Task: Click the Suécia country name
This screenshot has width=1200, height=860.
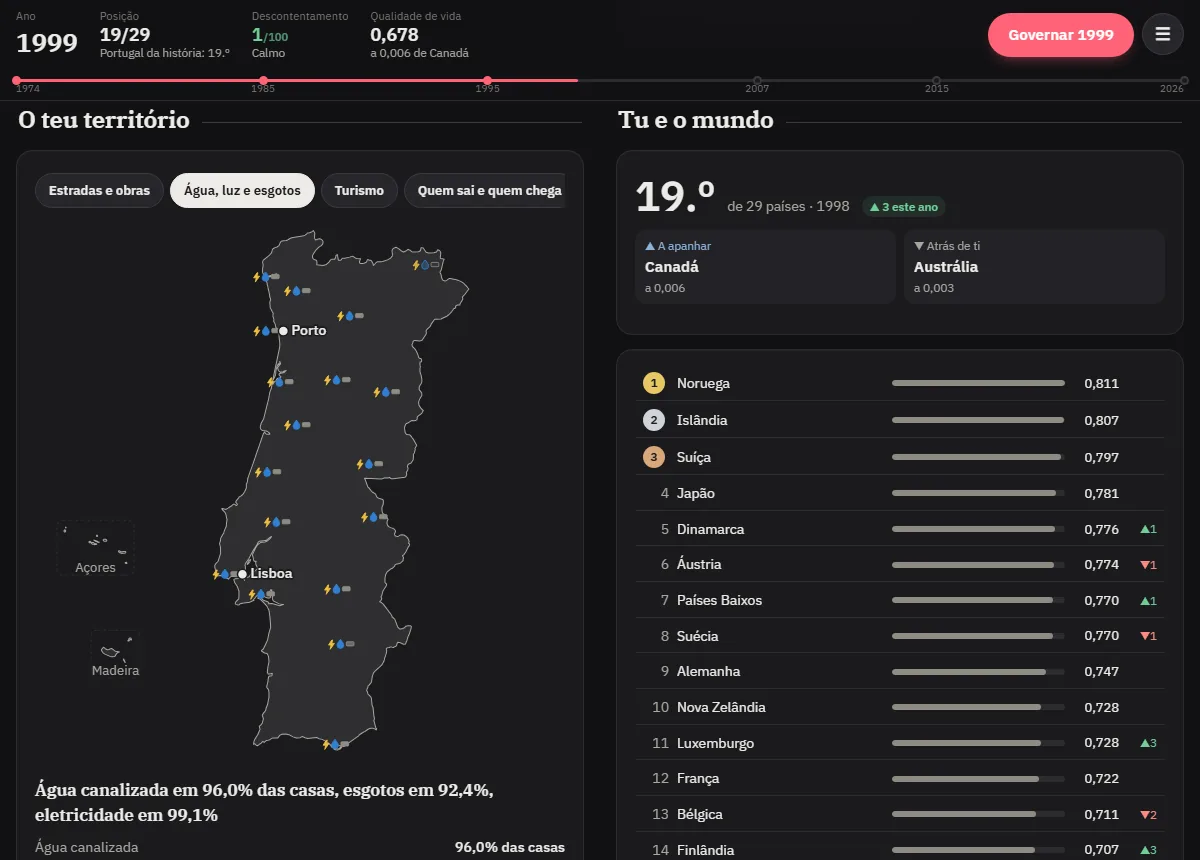Action: [697, 636]
